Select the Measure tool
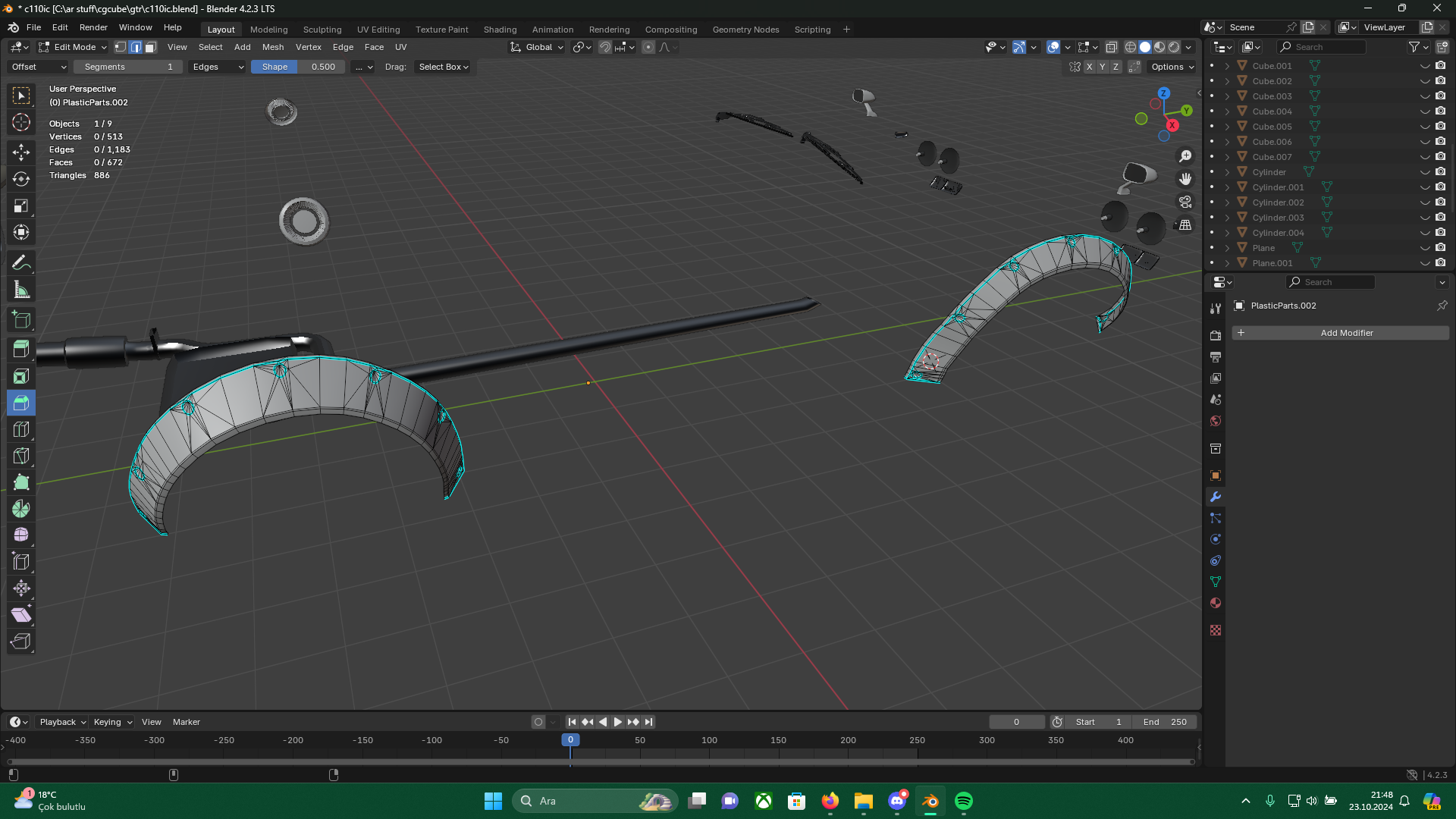The image size is (1456, 819). pos(21,290)
